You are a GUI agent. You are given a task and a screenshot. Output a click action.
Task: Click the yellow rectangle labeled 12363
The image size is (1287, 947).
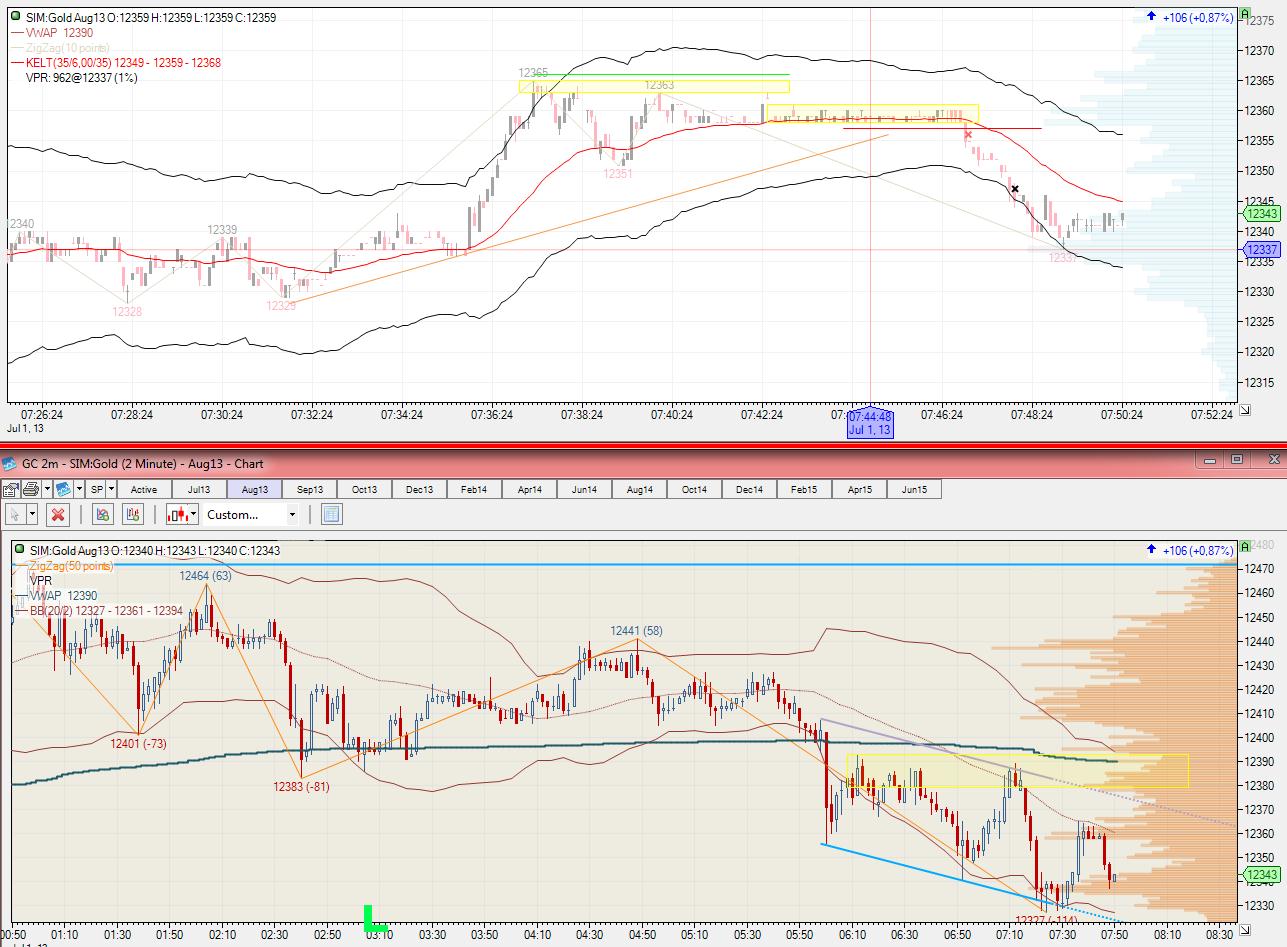pos(654,86)
